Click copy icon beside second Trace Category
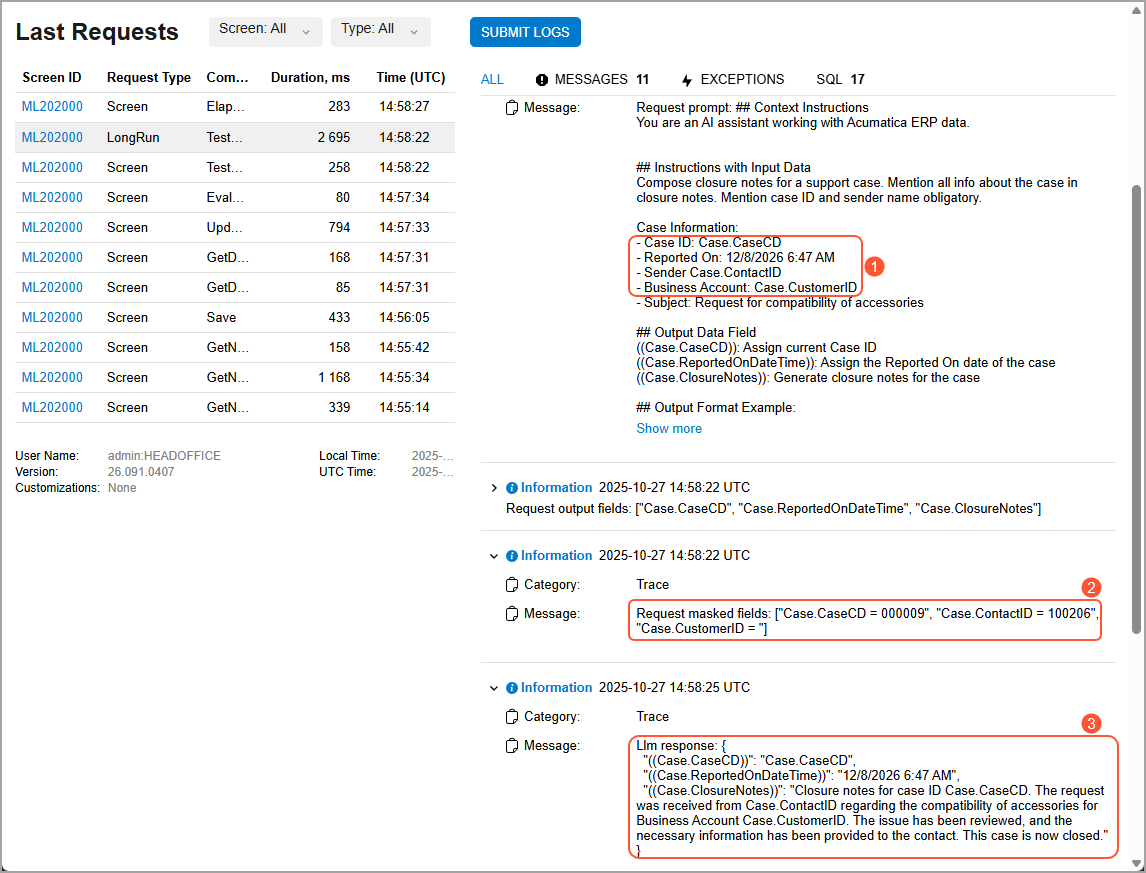This screenshot has height=873, width=1146. point(512,717)
